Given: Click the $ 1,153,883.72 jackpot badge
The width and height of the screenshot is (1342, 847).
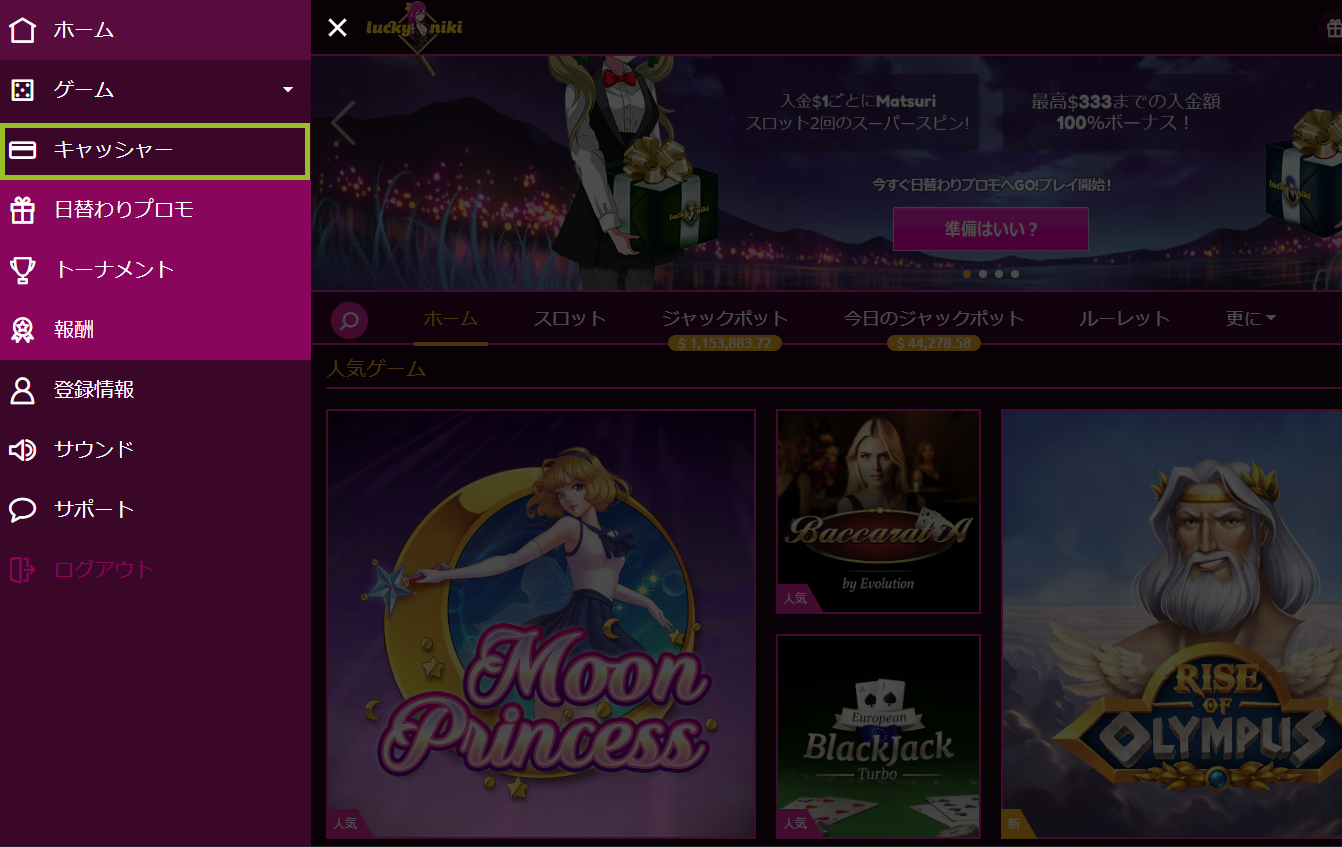Looking at the screenshot, I should click(725, 343).
